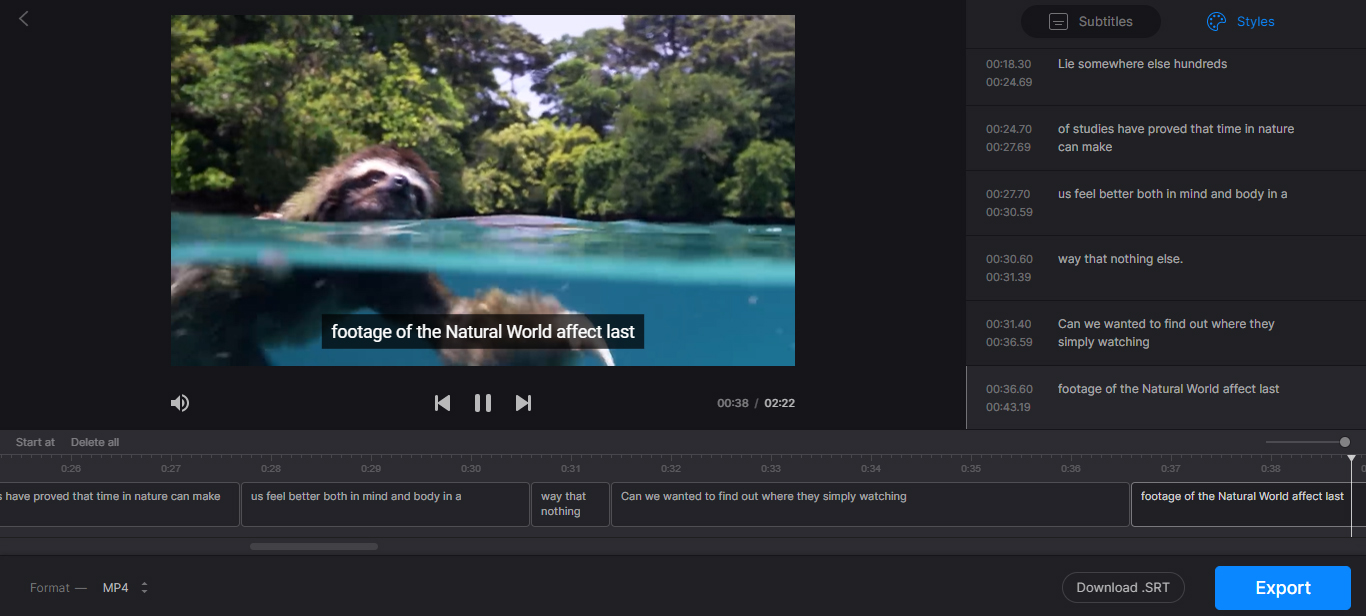Click the timeline horizontal scrollbar

[x=314, y=546]
